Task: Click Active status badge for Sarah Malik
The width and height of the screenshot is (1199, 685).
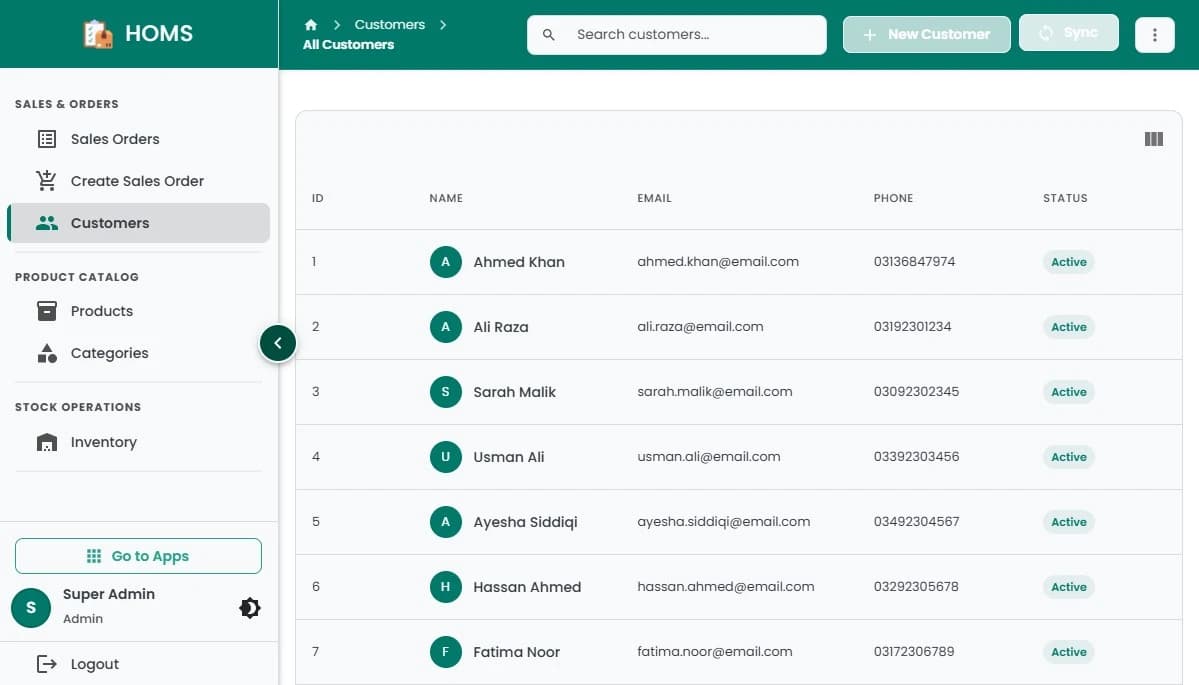Action: pos(1068,392)
